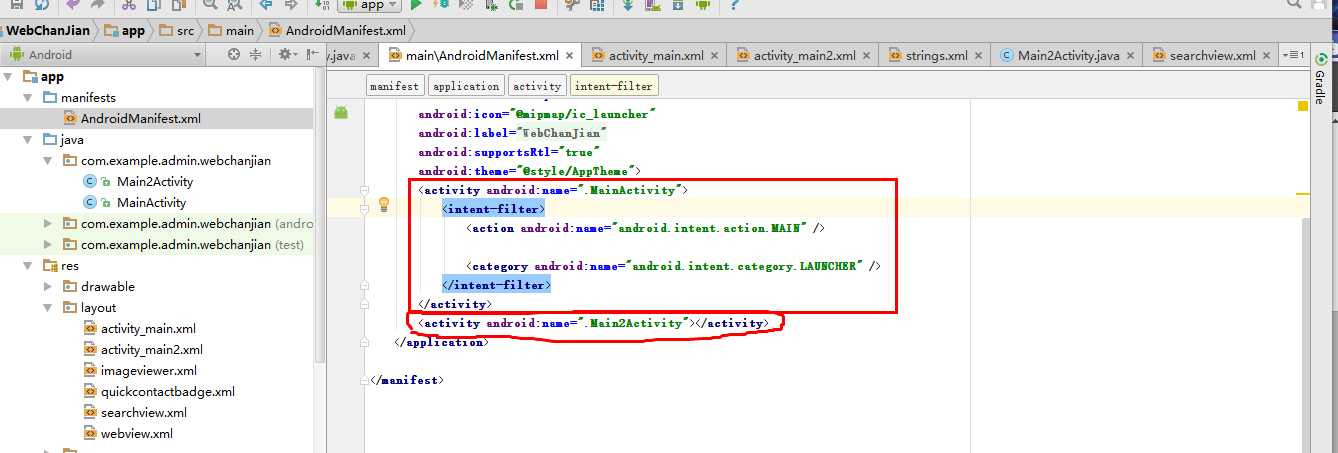The height and width of the screenshot is (453, 1338).
Task: Collapse the layout folder arrow
Action: click(49, 307)
